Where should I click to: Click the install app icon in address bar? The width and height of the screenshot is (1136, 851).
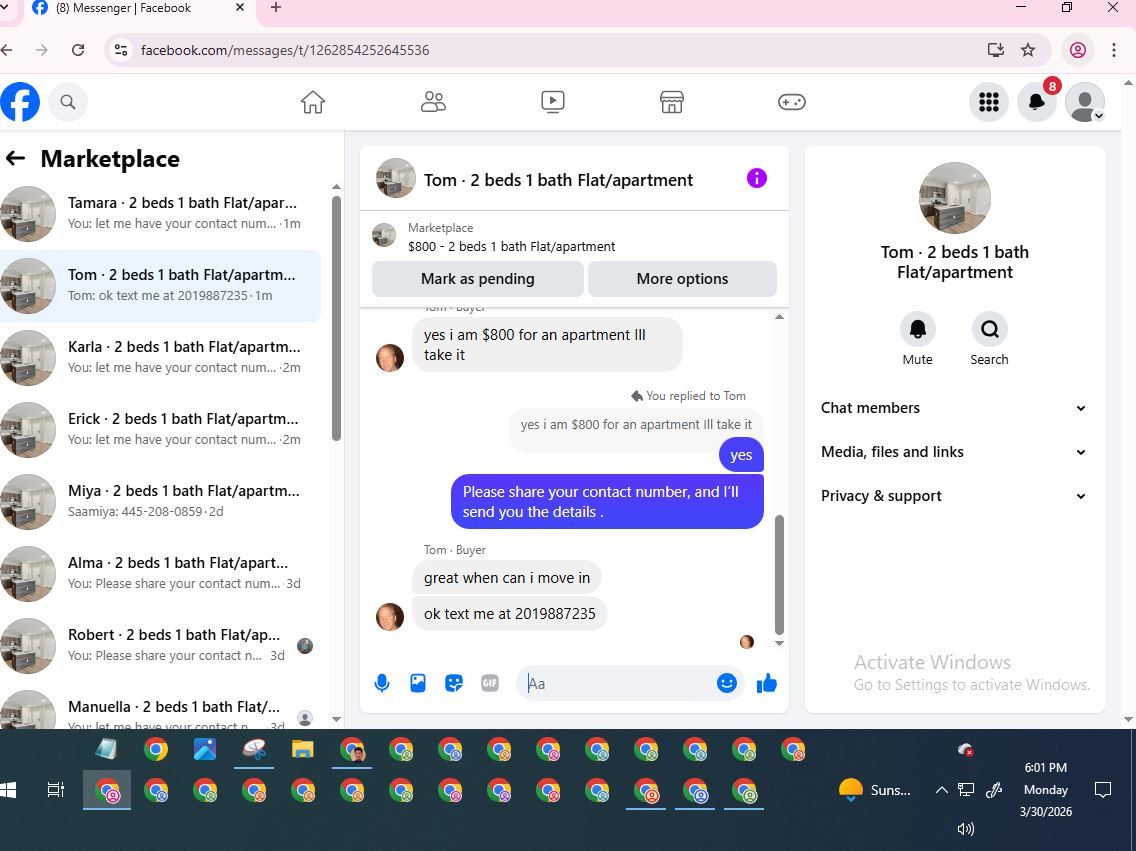point(995,50)
